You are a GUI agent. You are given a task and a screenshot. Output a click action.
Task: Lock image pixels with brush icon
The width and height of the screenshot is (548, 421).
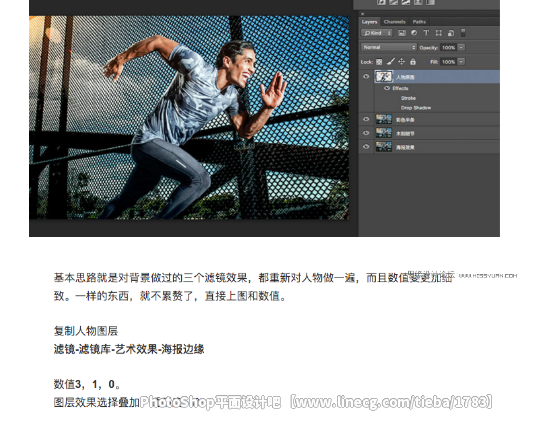click(x=390, y=62)
